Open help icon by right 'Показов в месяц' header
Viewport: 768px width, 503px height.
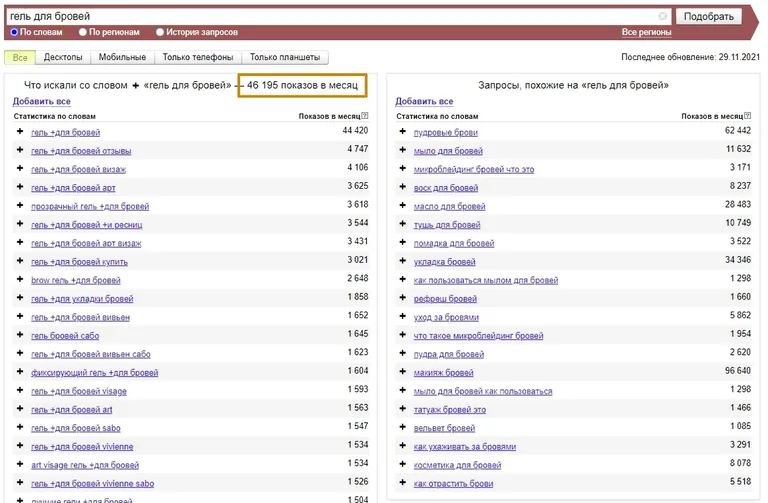748,117
